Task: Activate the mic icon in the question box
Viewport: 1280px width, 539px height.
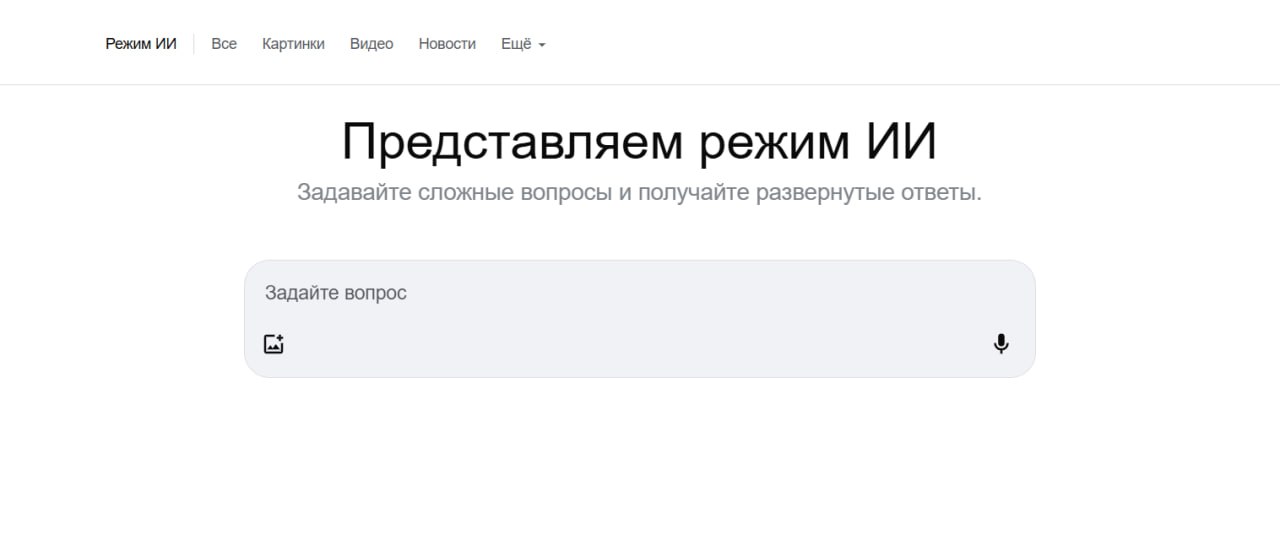Action: pyautogui.click(x=1001, y=344)
